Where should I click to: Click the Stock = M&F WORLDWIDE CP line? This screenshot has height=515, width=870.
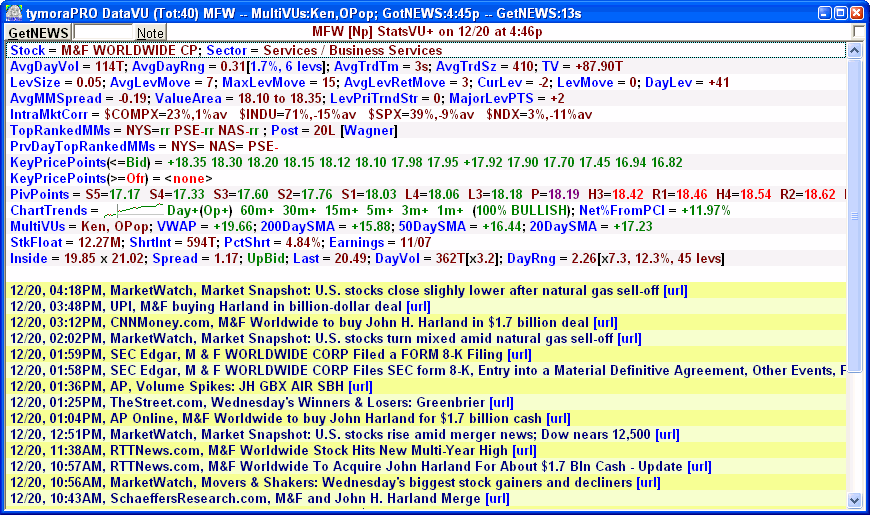click(x=427, y=51)
